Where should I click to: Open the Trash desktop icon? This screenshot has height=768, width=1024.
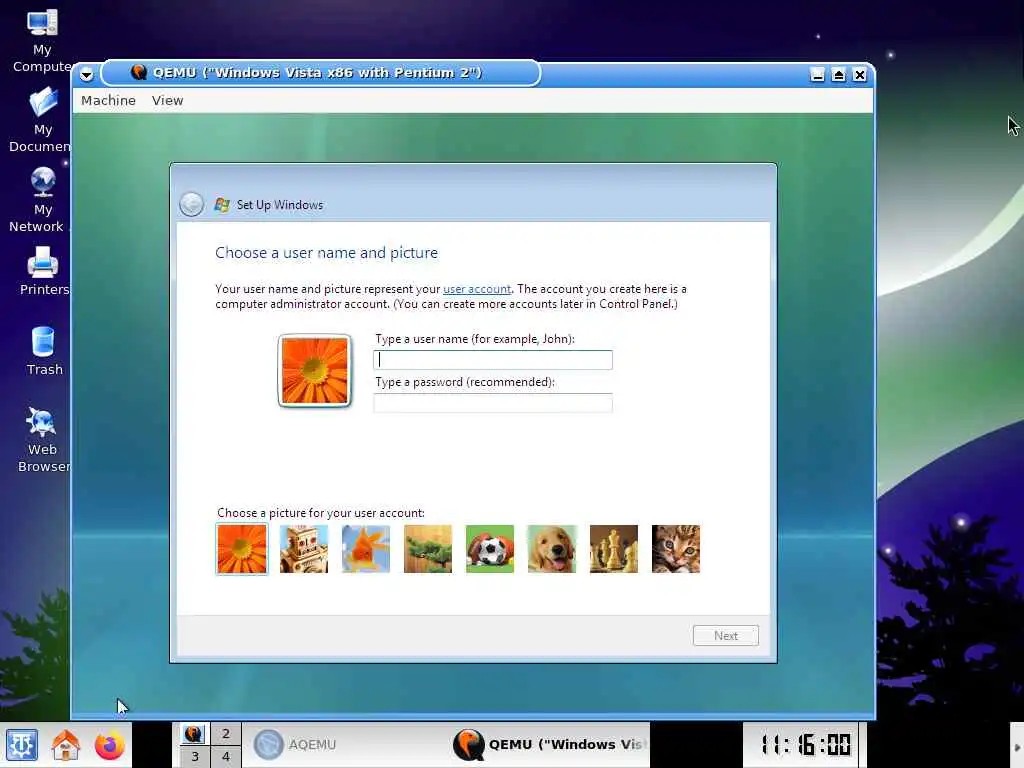[x=43, y=351]
